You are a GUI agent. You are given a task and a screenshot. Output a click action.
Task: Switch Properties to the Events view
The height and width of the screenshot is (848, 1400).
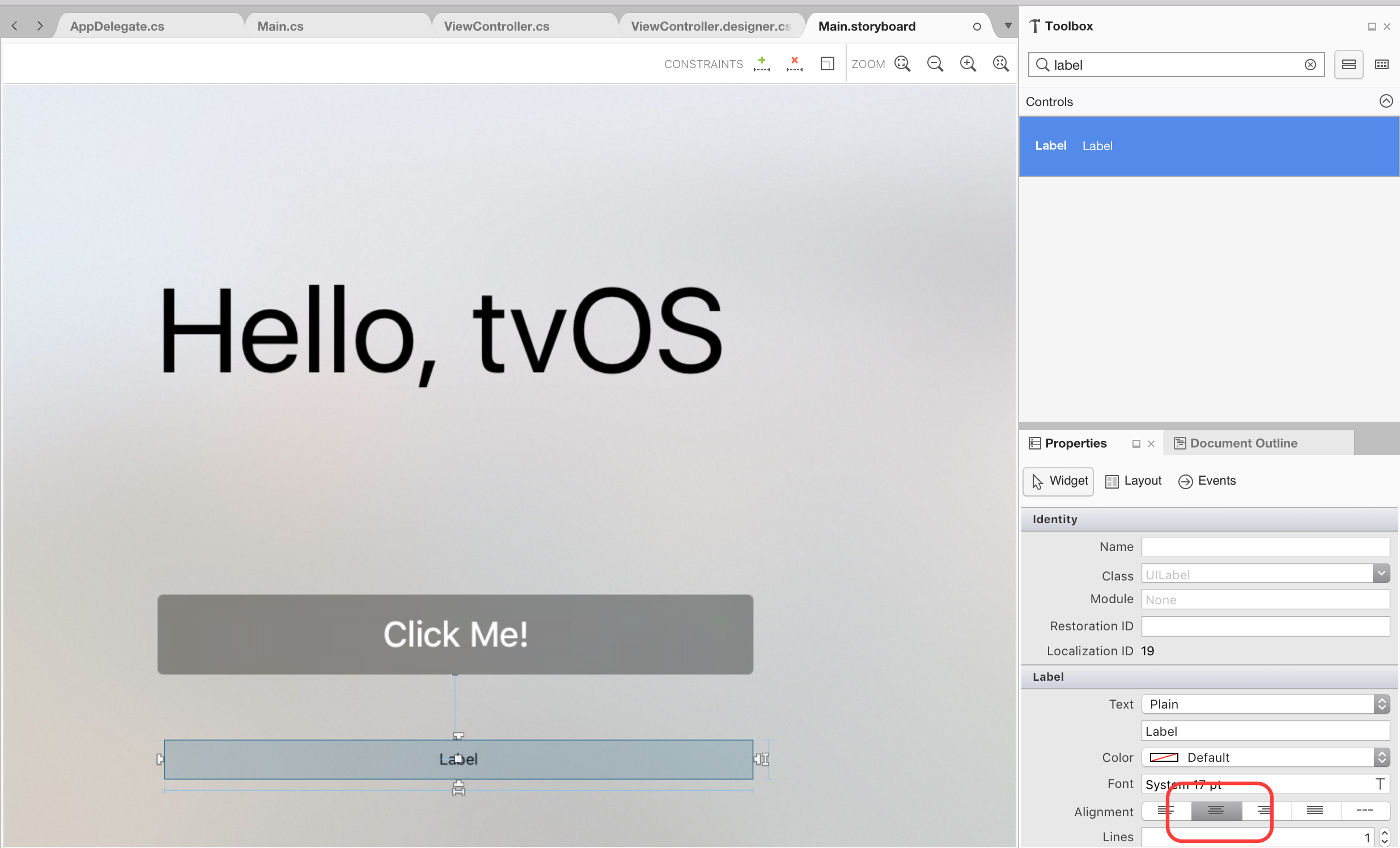(1207, 481)
